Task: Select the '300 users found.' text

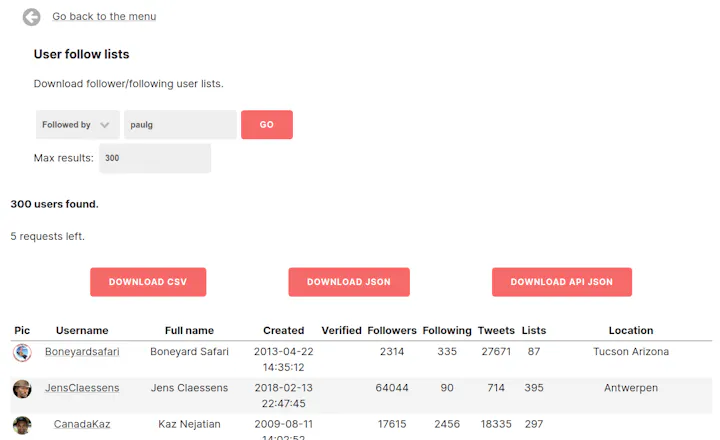Action: (x=55, y=204)
